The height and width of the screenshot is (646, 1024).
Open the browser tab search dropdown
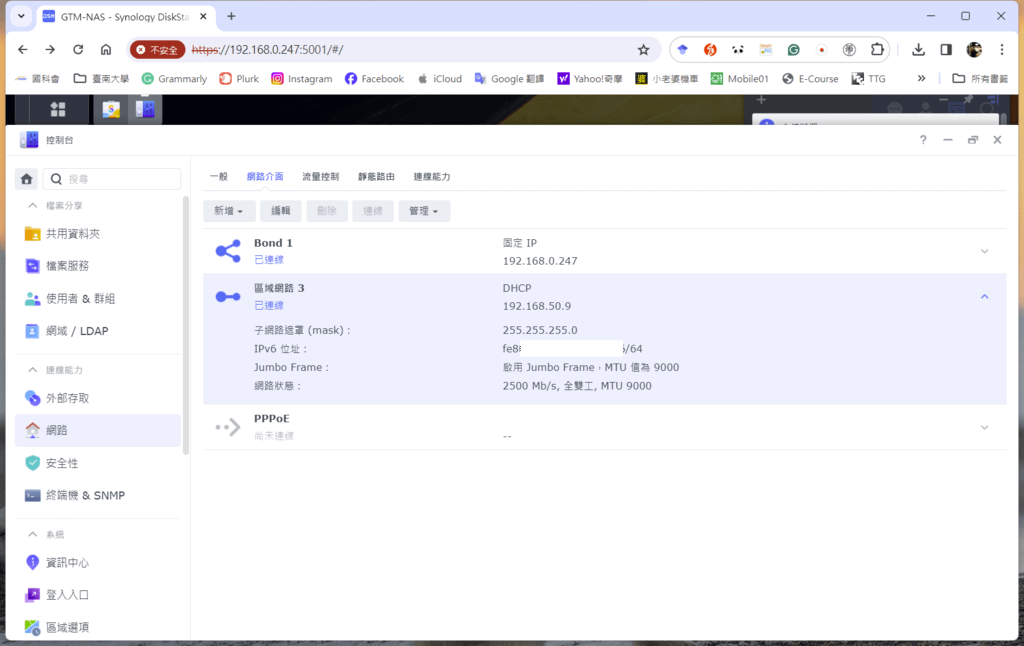[22, 16]
